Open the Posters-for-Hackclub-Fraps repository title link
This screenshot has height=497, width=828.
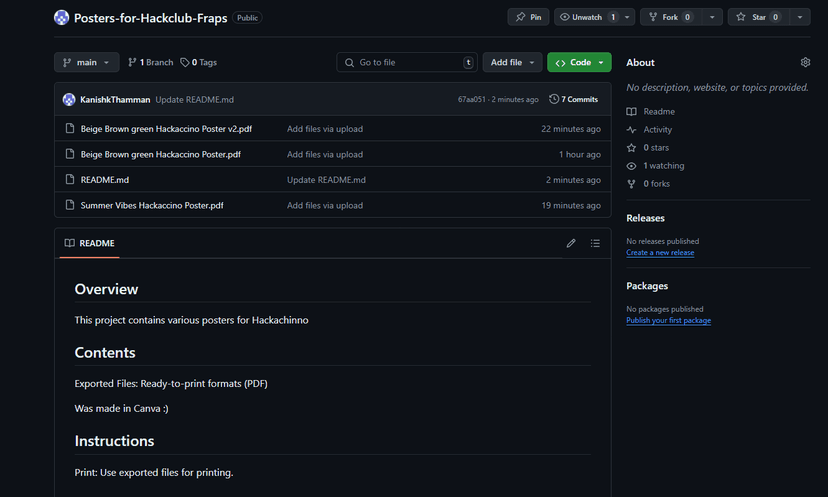coord(150,18)
